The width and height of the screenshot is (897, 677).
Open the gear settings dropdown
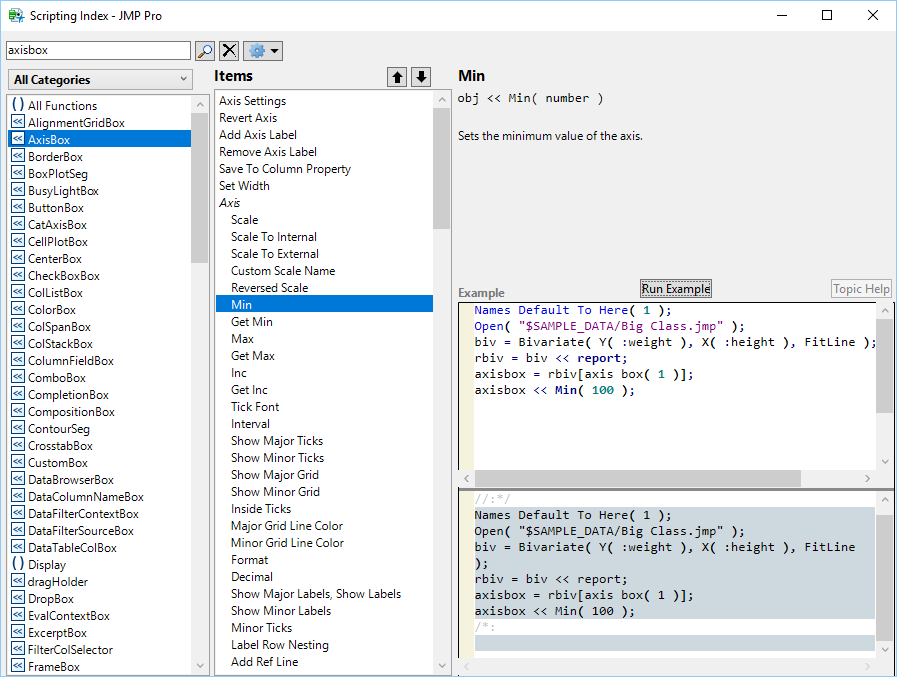263,50
